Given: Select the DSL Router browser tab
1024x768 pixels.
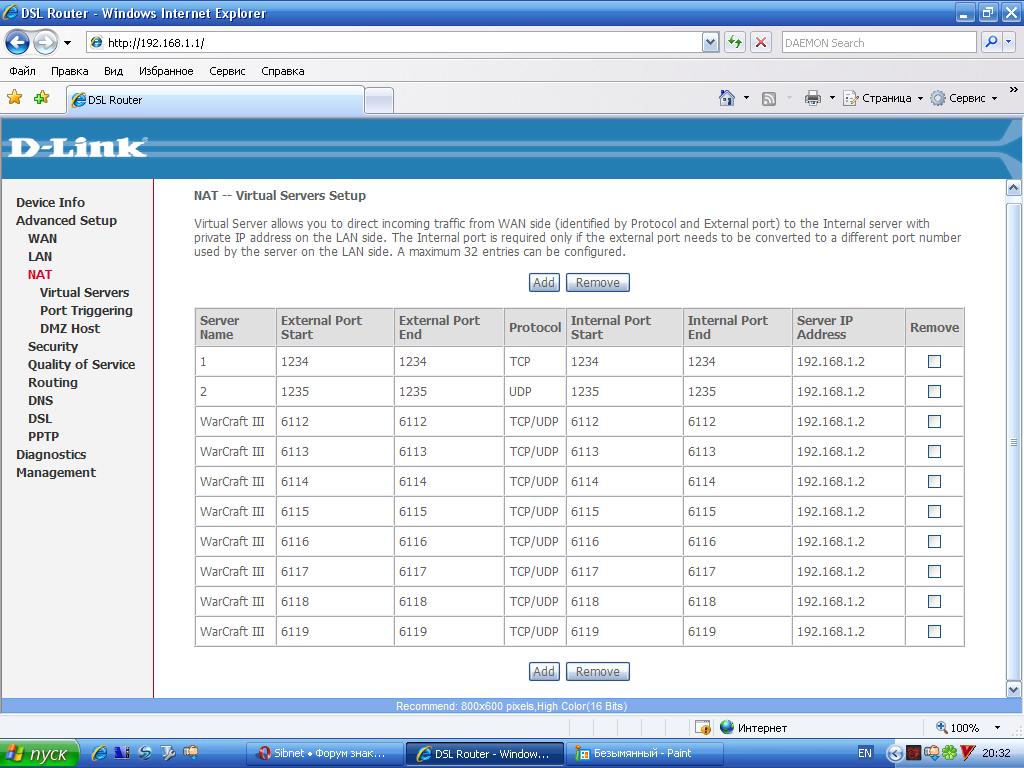Looking at the screenshot, I should pyautogui.click(x=215, y=100).
